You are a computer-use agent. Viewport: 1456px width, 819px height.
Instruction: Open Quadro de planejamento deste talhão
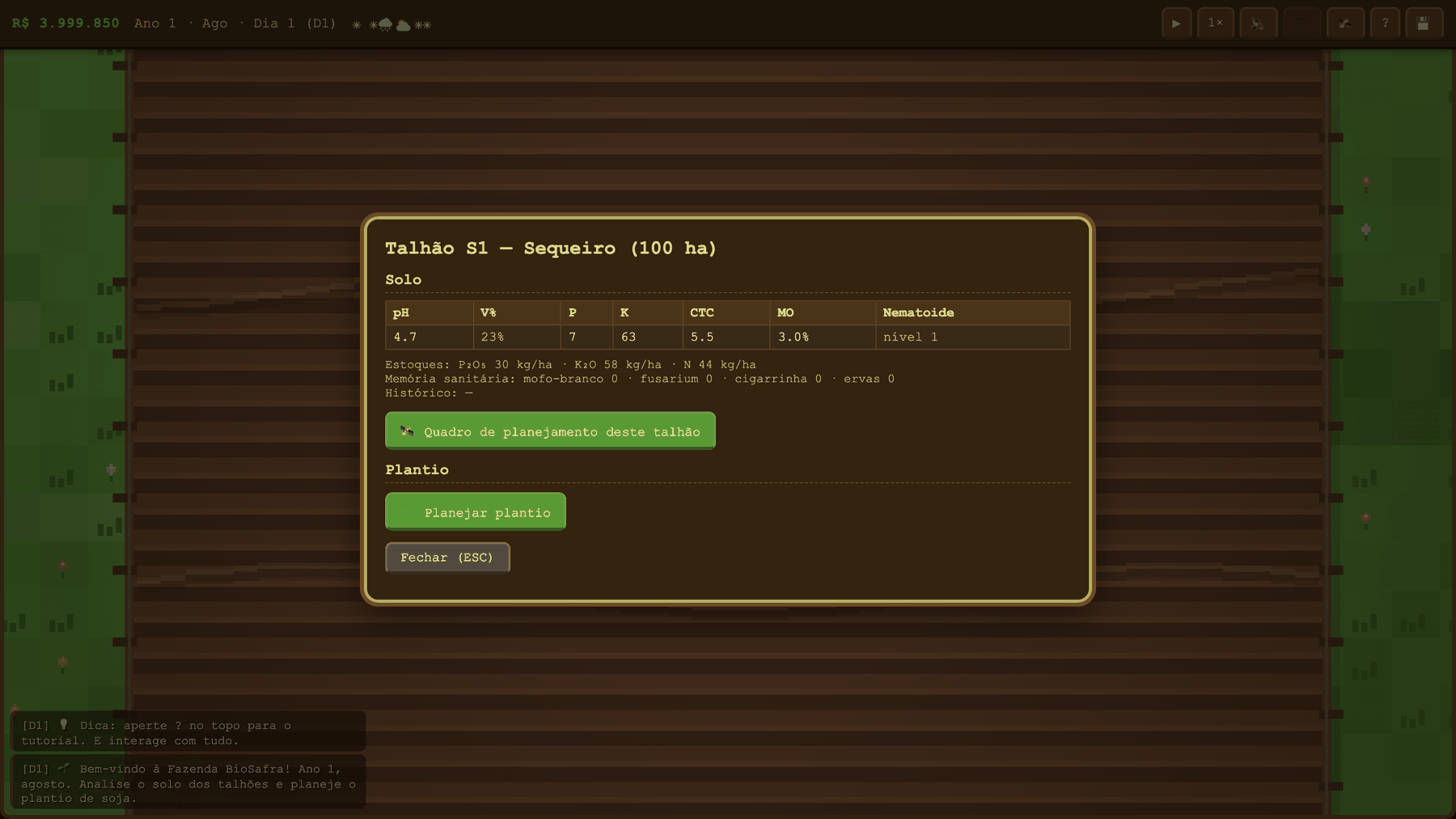(550, 431)
